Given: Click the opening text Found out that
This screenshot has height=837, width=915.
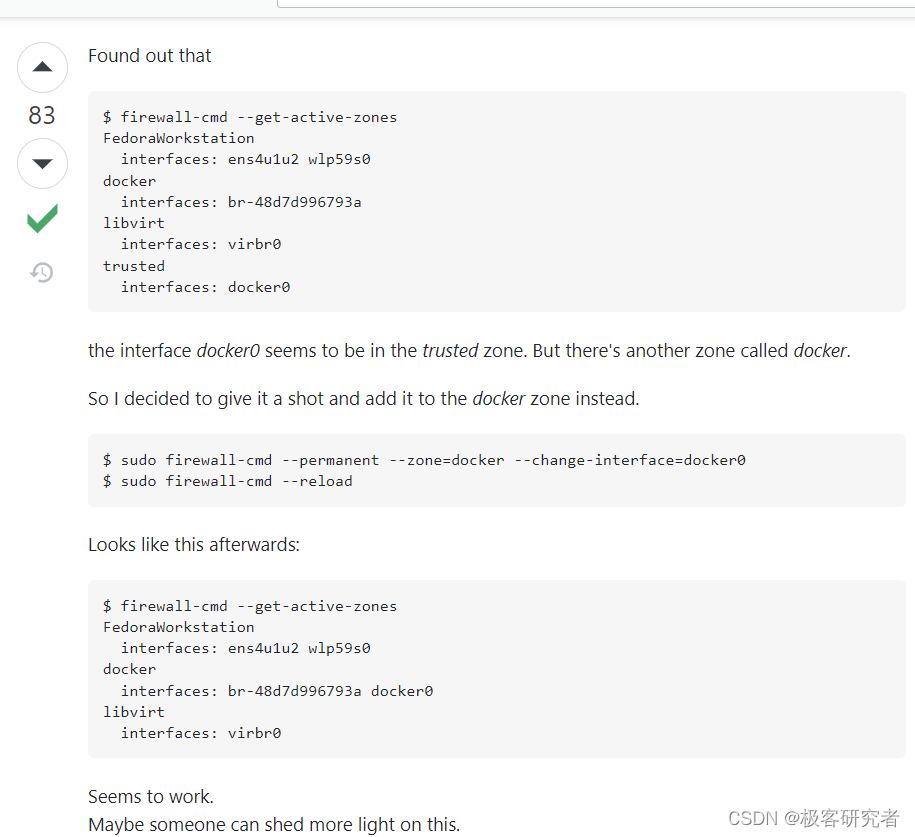Looking at the screenshot, I should pos(149,56).
